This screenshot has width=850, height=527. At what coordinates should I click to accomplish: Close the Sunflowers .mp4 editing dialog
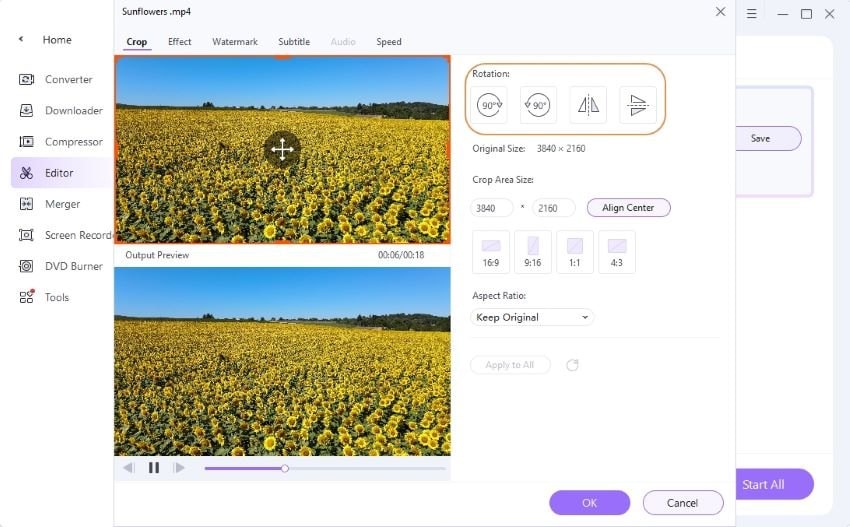pyautogui.click(x=720, y=11)
